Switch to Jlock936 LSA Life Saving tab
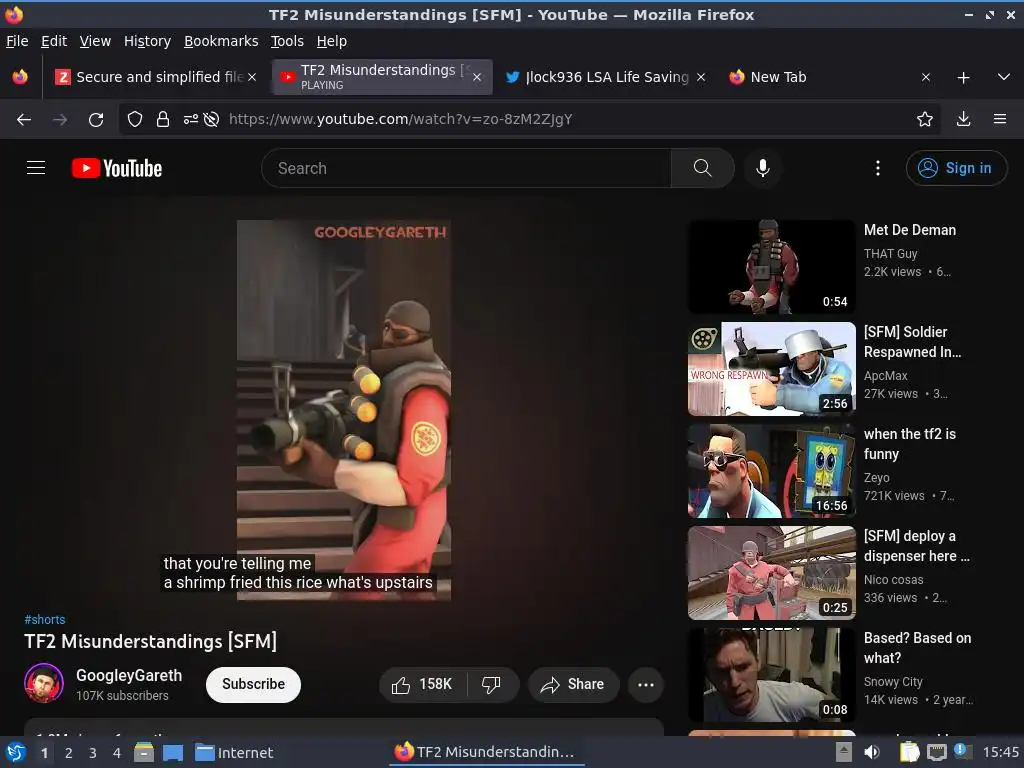Image resolution: width=1024 pixels, height=768 pixels. pos(605,77)
